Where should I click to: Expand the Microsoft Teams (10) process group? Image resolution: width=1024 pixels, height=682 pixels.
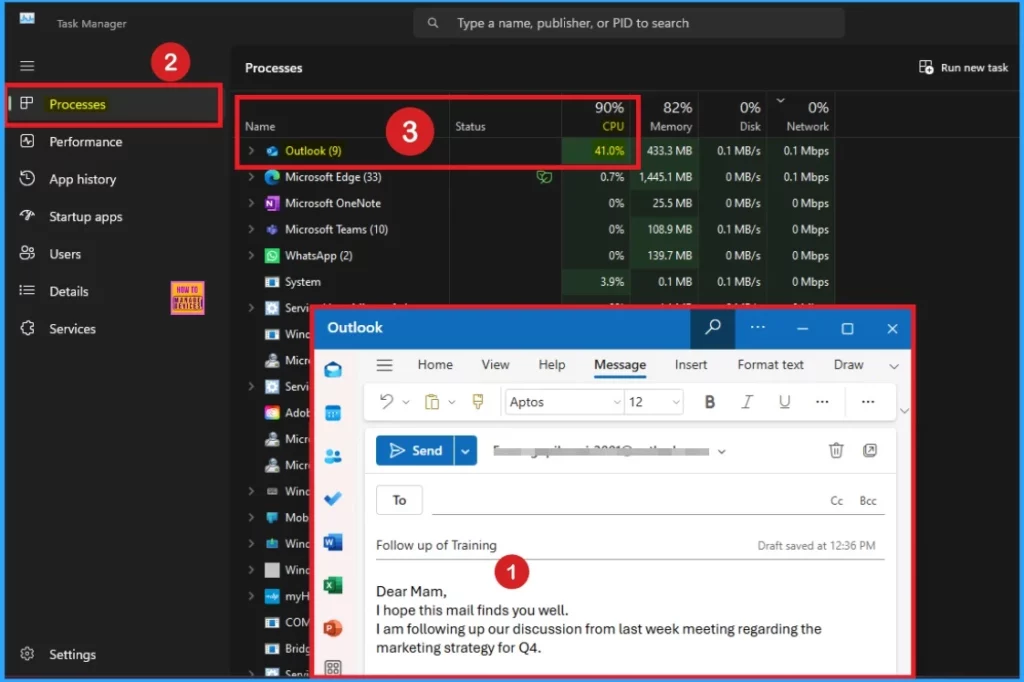(251, 229)
